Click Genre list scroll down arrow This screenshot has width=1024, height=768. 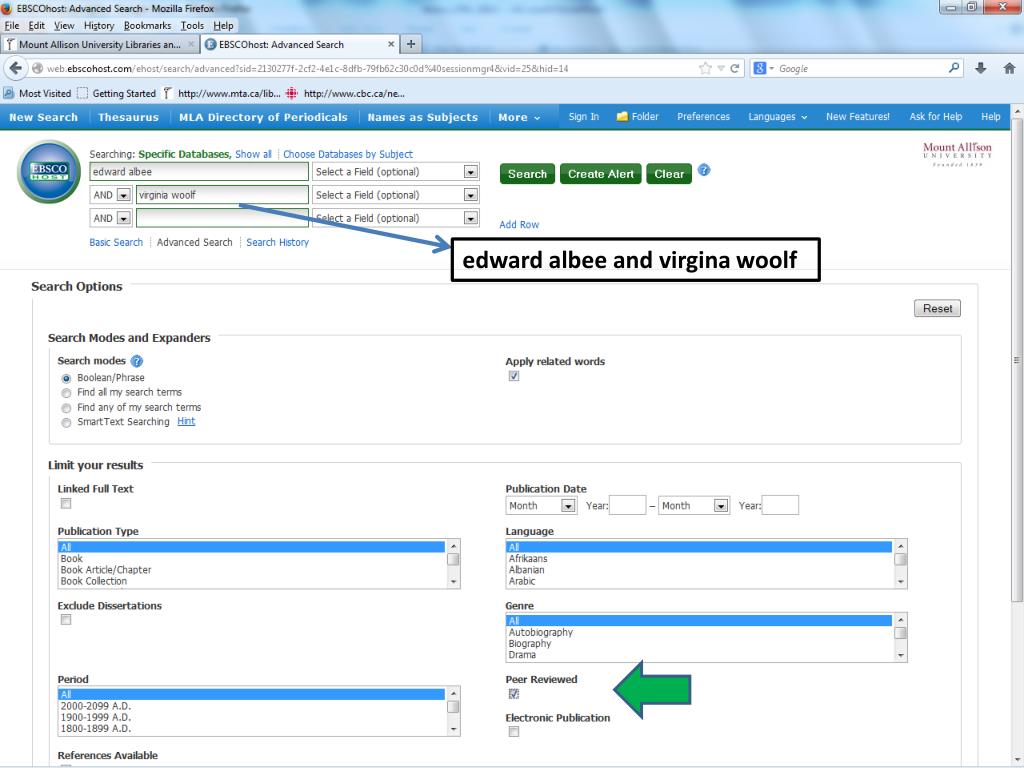[901, 655]
